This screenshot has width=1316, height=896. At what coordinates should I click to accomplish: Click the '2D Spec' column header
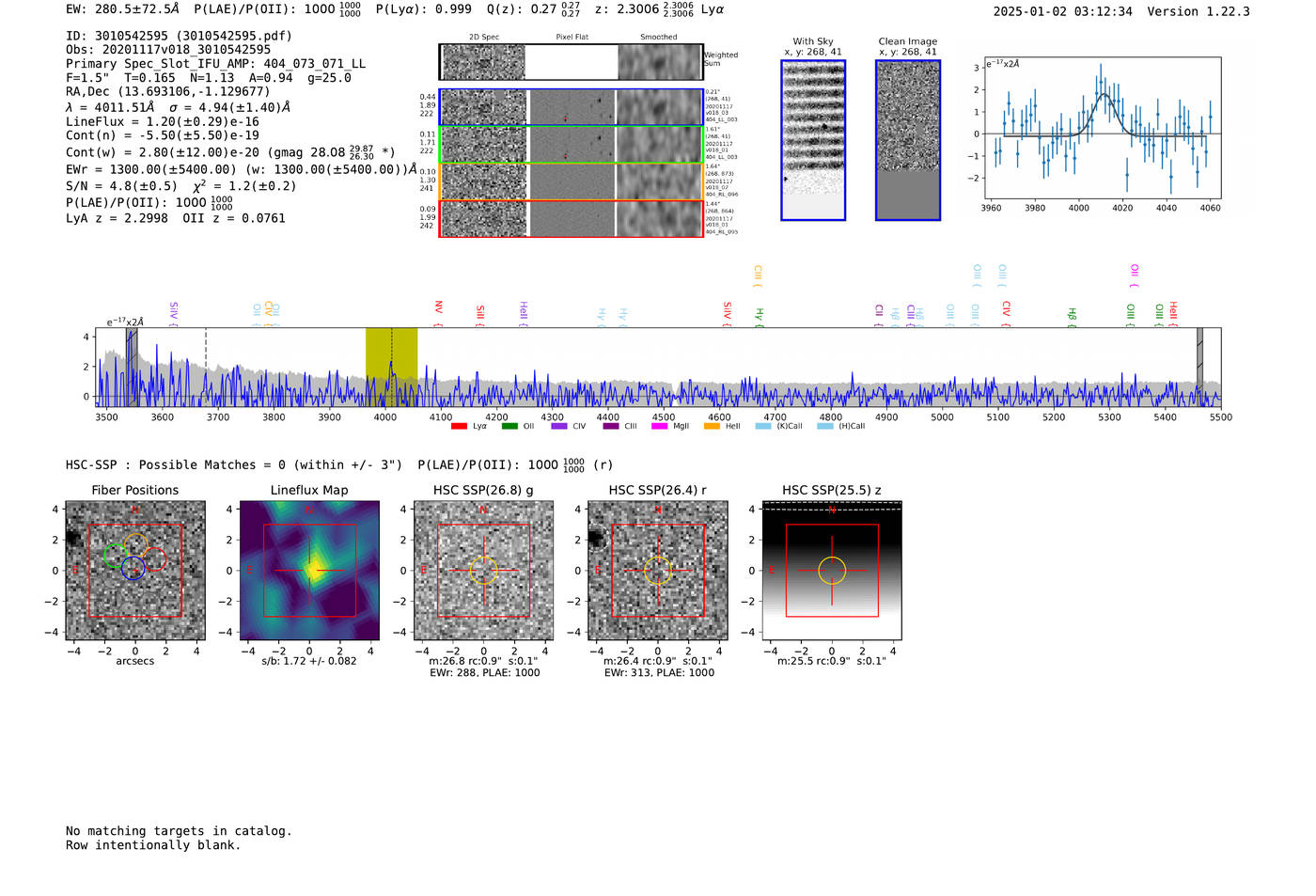tap(484, 38)
